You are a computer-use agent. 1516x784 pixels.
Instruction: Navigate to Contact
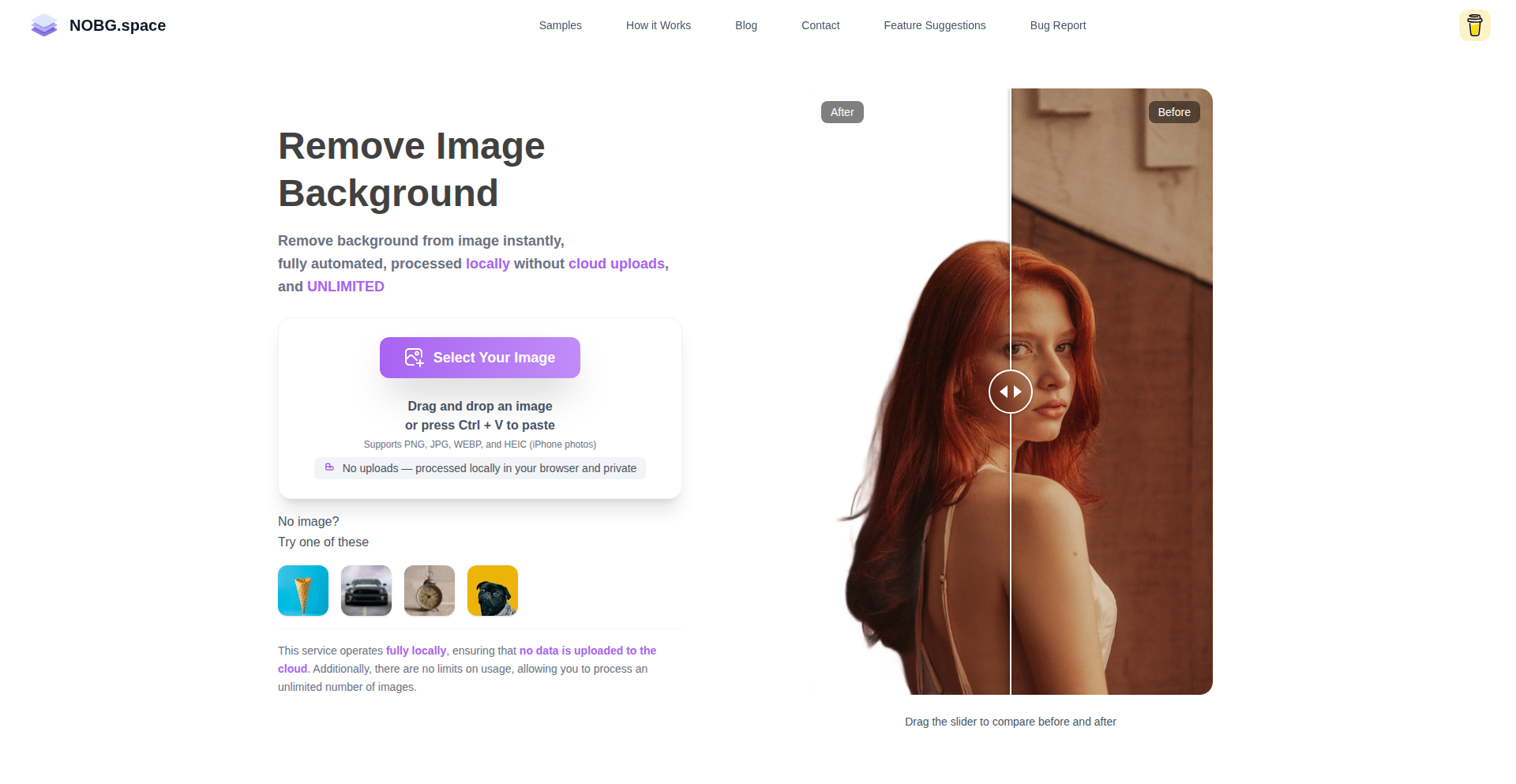(x=820, y=25)
